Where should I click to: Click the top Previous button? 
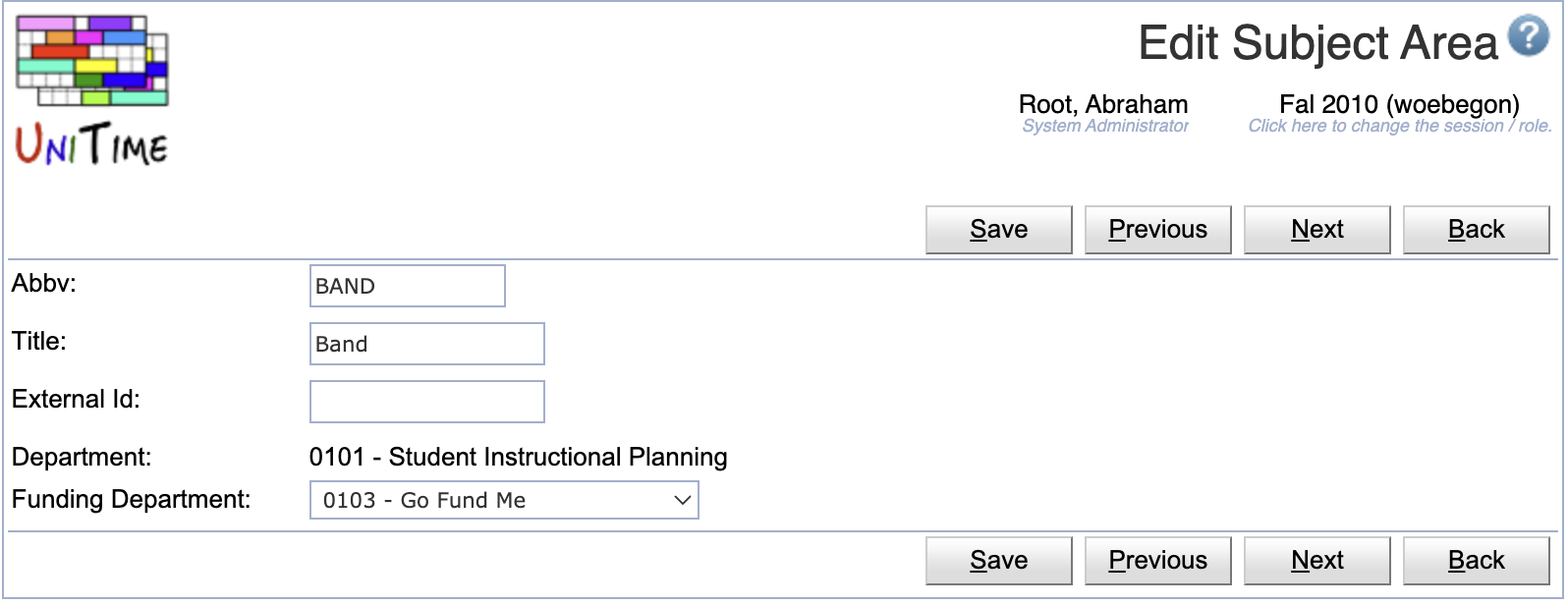point(1158,230)
